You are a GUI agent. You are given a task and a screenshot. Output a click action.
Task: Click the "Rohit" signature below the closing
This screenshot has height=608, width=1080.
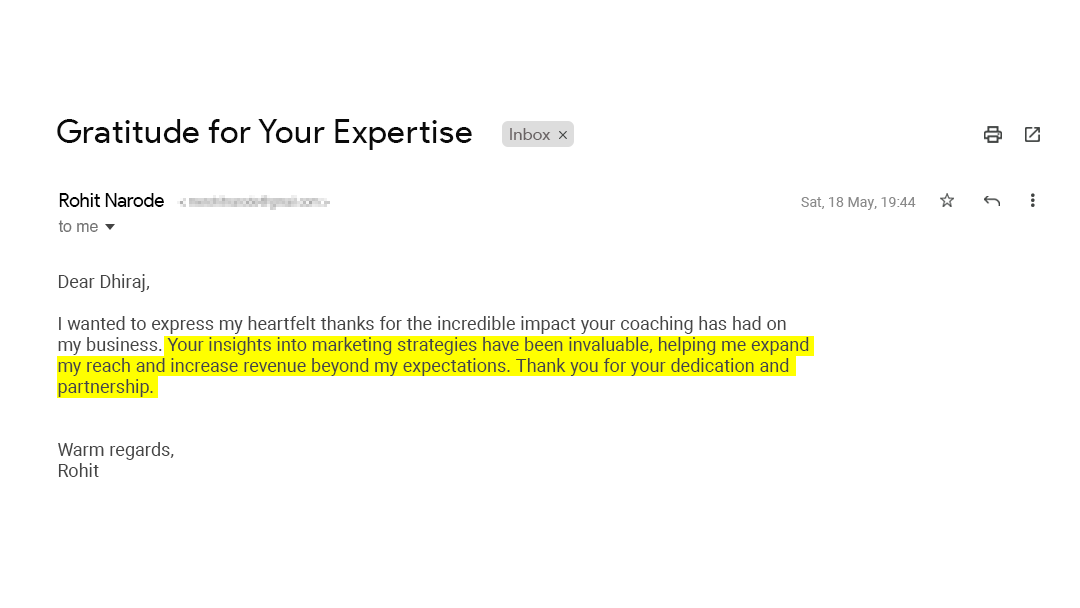(x=78, y=471)
